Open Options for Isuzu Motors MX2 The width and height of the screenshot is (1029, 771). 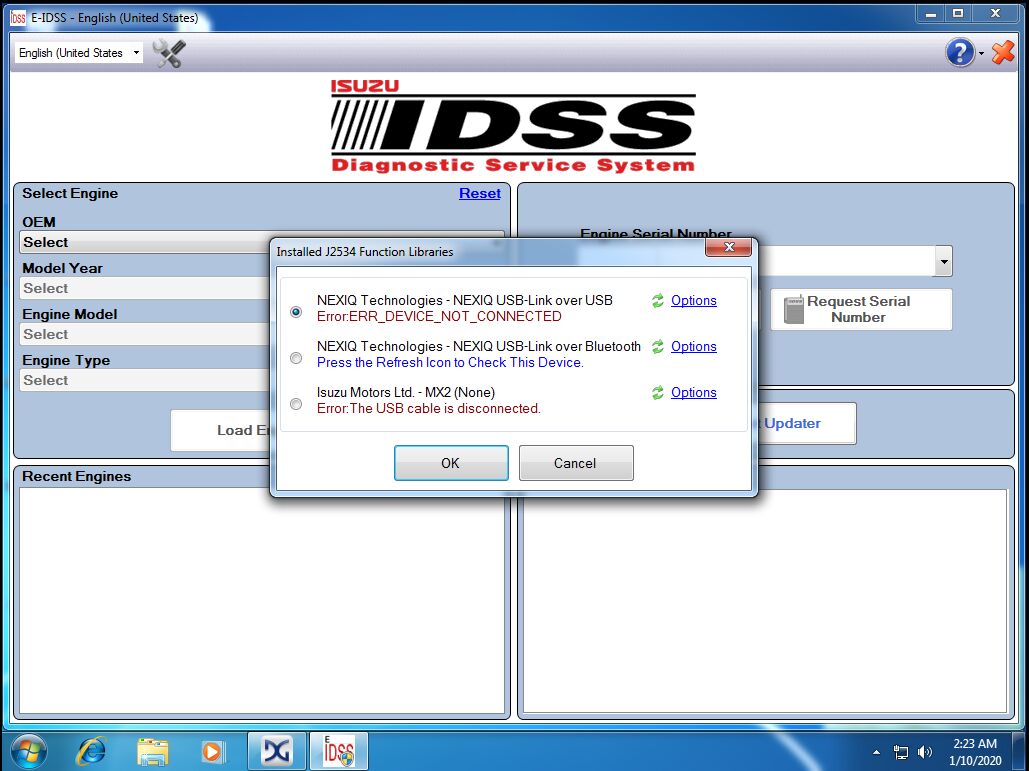tap(694, 392)
